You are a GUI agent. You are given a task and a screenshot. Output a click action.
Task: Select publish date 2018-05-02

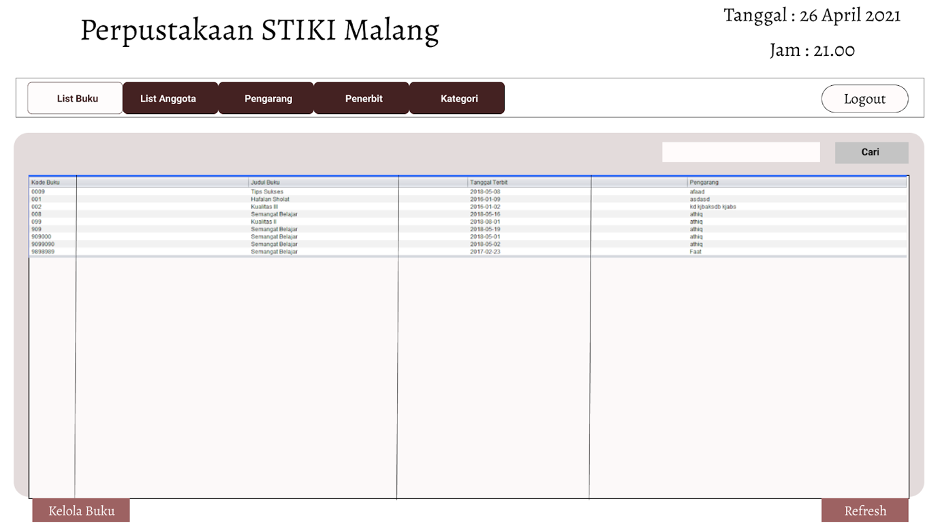coord(485,244)
